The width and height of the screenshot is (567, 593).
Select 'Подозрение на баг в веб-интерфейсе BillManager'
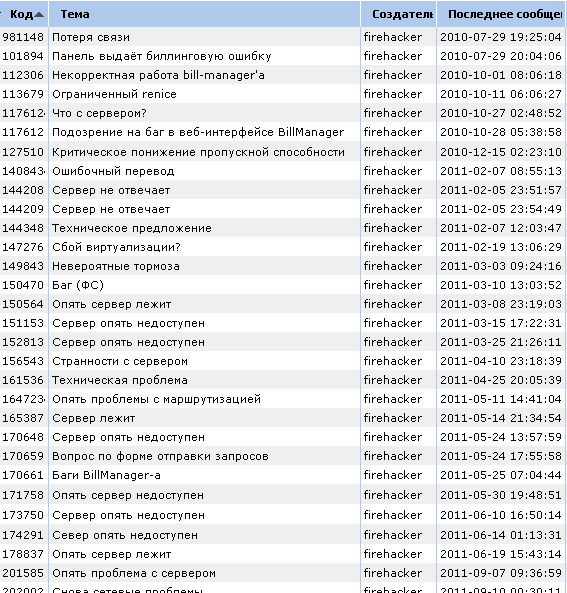pos(283,132)
